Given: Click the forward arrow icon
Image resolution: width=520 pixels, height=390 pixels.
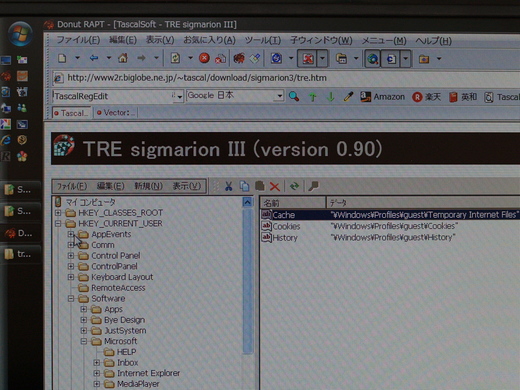Looking at the screenshot, I should pos(141,58).
